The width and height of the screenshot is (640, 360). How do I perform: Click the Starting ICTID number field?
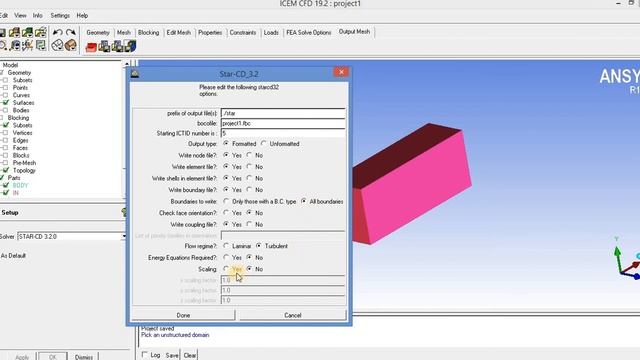coord(283,133)
